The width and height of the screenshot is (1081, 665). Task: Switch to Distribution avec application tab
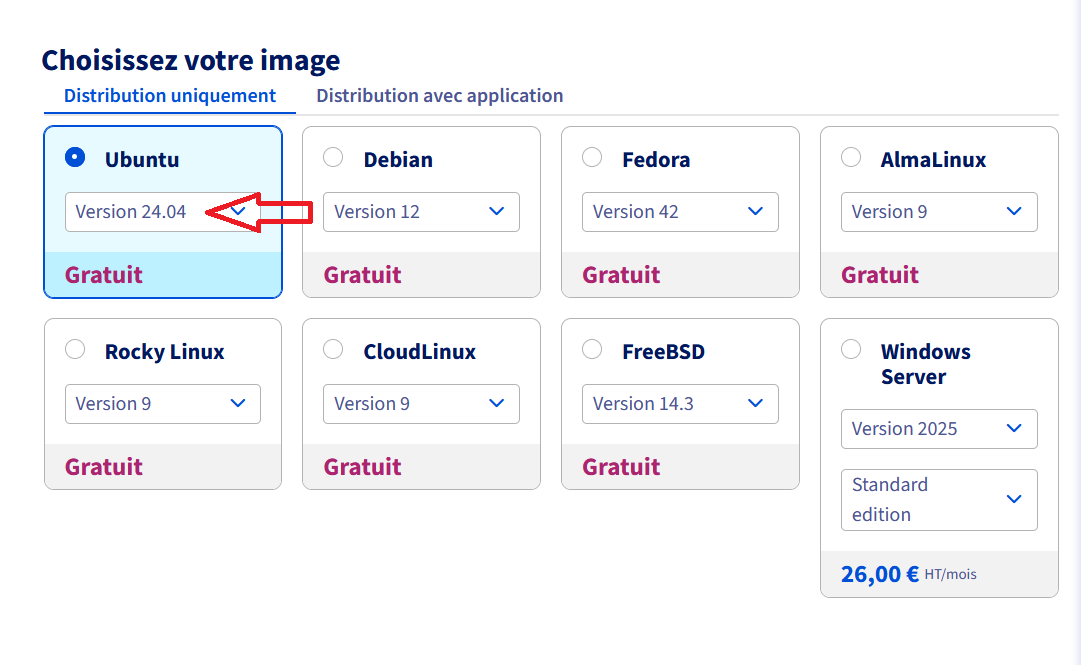440,96
